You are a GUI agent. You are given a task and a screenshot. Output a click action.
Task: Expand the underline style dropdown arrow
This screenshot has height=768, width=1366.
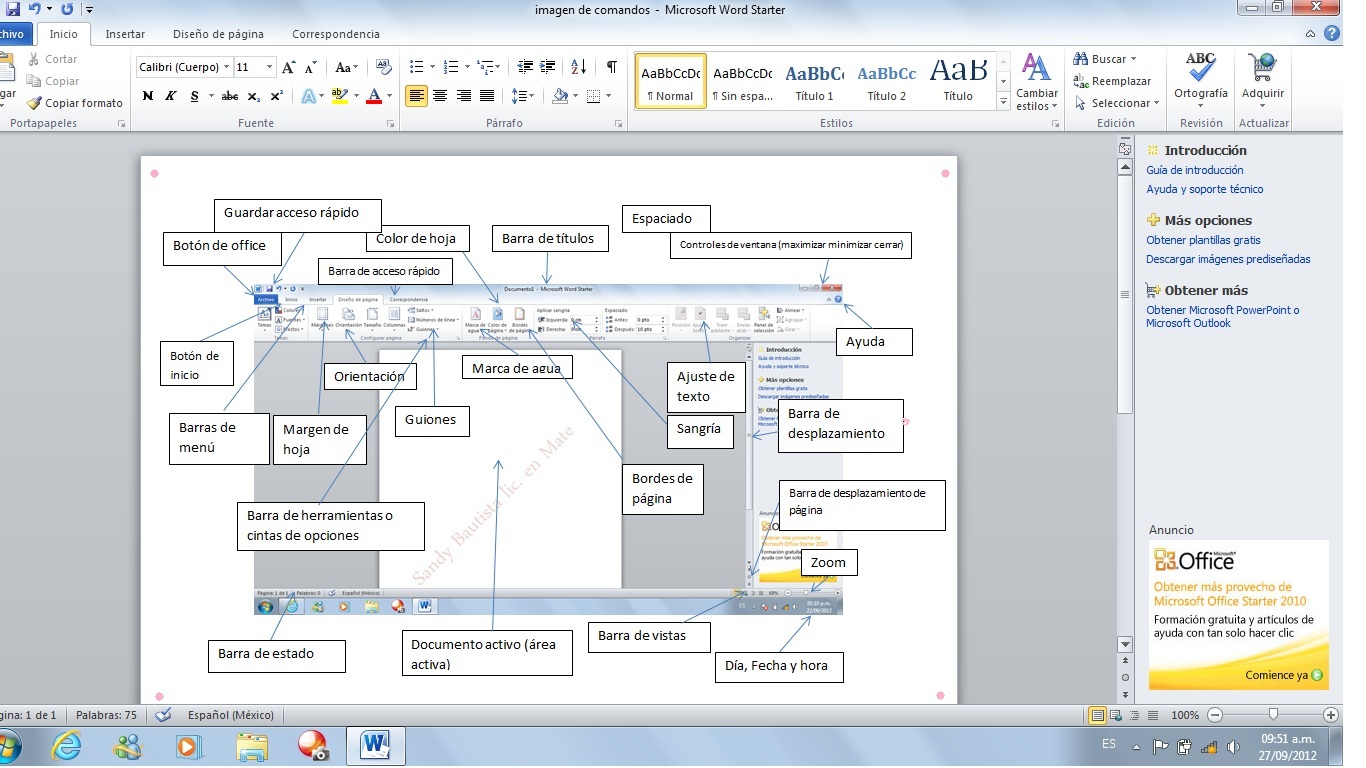pos(209,96)
